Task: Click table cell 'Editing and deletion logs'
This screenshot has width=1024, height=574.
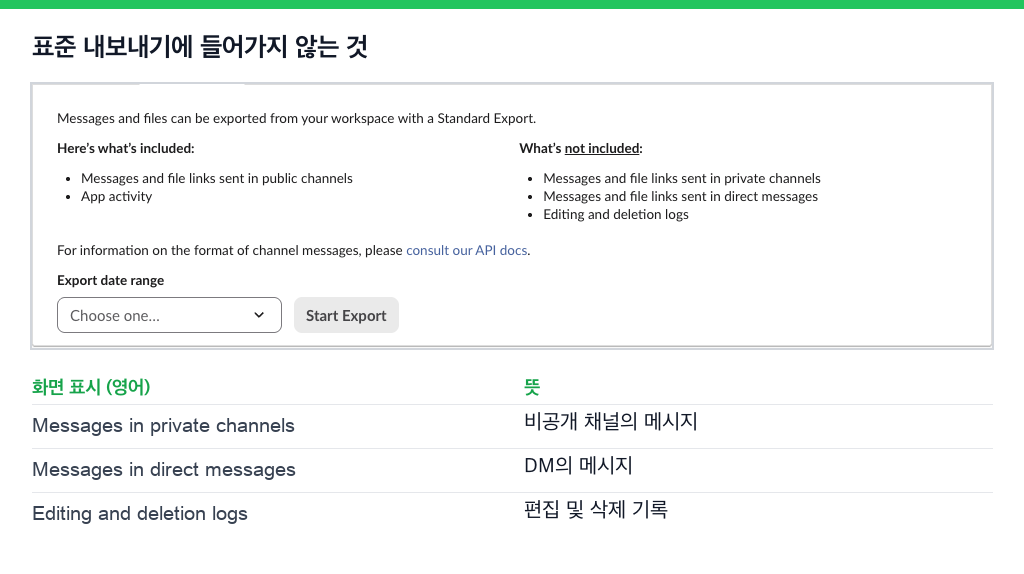Action: (x=140, y=514)
